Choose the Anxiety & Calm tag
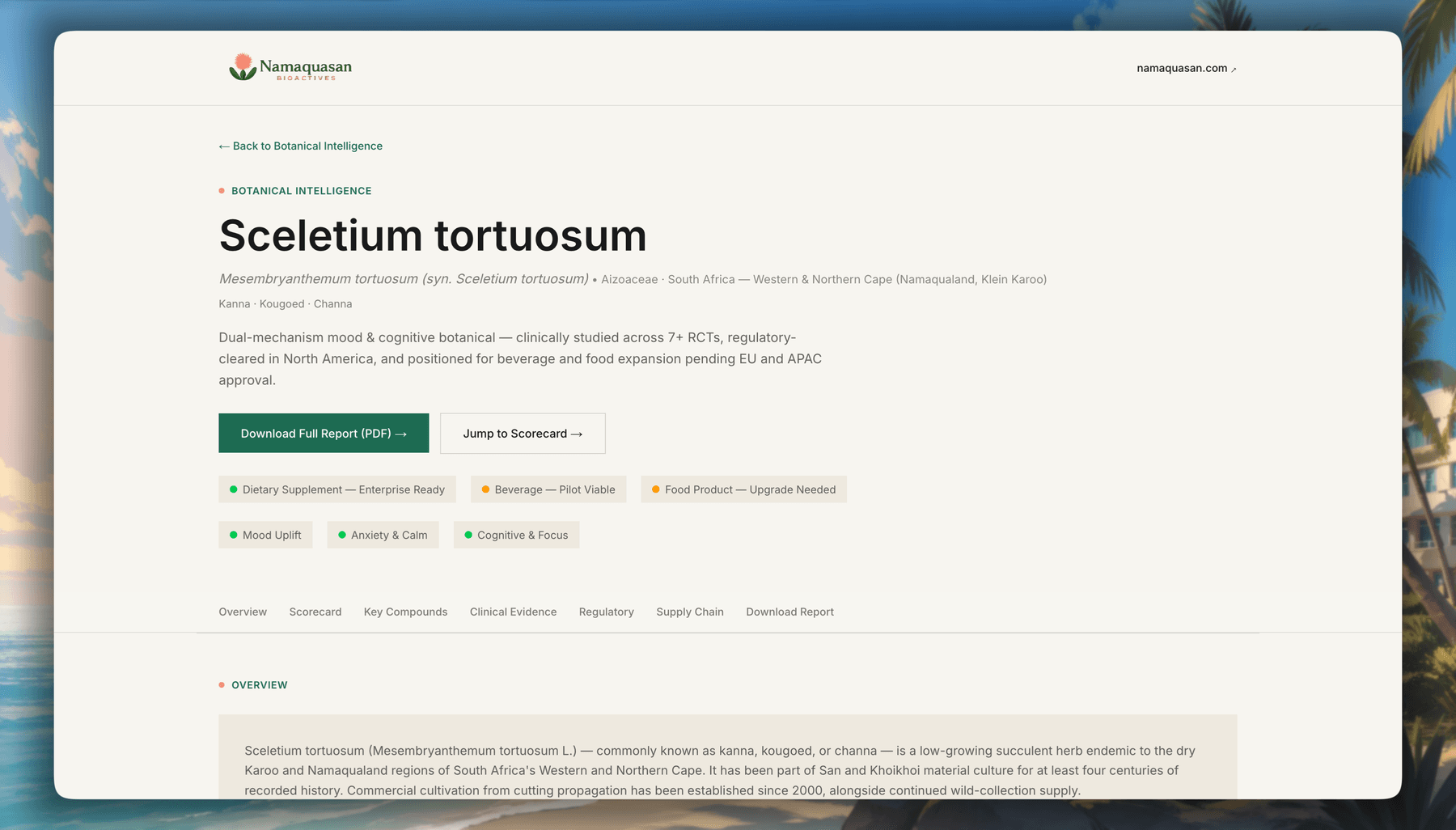1456x830 pixels. pos(383,535)
